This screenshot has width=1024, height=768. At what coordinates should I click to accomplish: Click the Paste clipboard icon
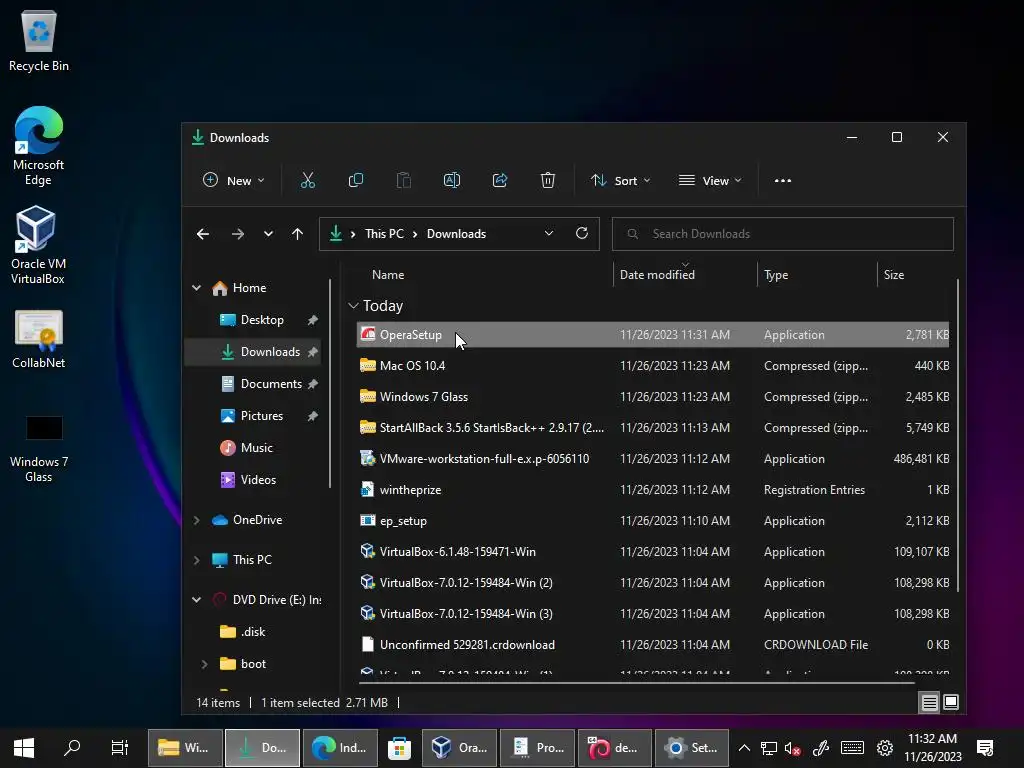coord(404,180)
